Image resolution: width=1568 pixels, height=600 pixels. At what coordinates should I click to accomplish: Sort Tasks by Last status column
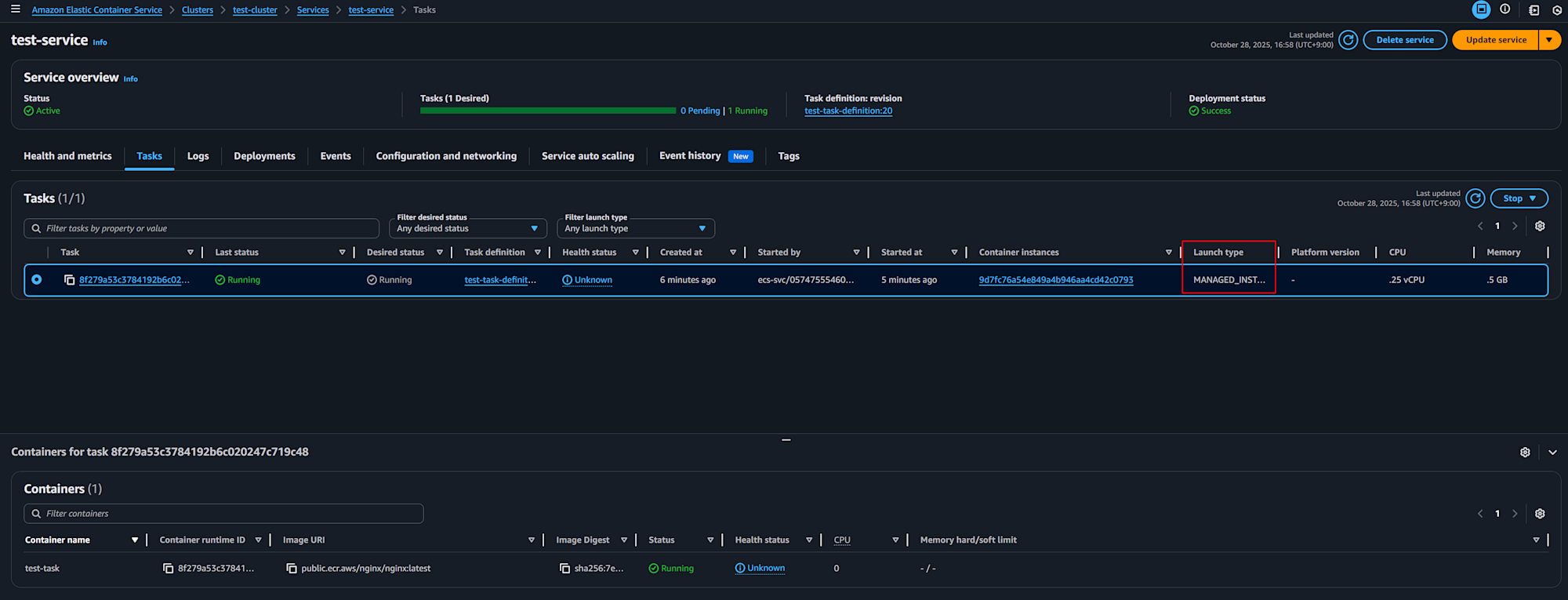pos(342,253)
